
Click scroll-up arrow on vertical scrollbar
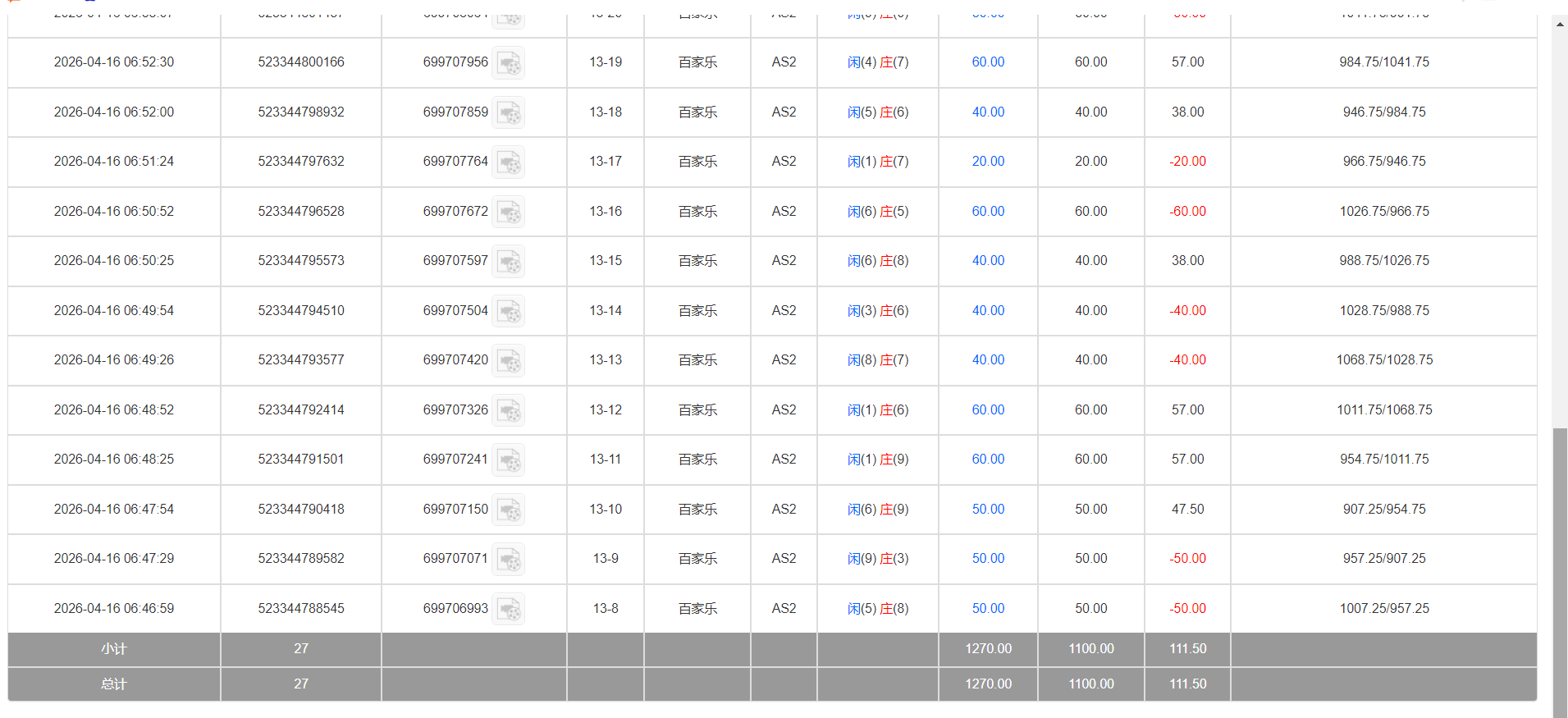(x=1559, y=24)
